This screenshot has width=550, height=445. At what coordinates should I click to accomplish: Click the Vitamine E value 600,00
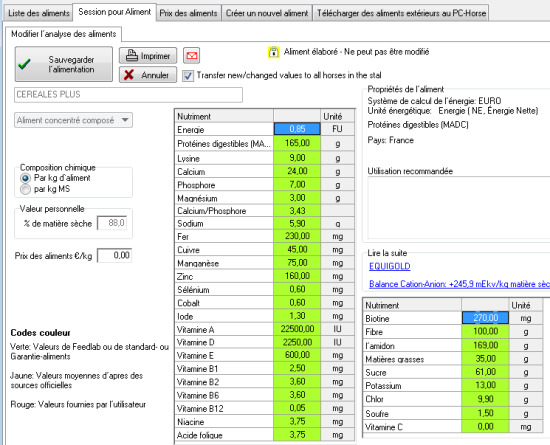point(297,355)
